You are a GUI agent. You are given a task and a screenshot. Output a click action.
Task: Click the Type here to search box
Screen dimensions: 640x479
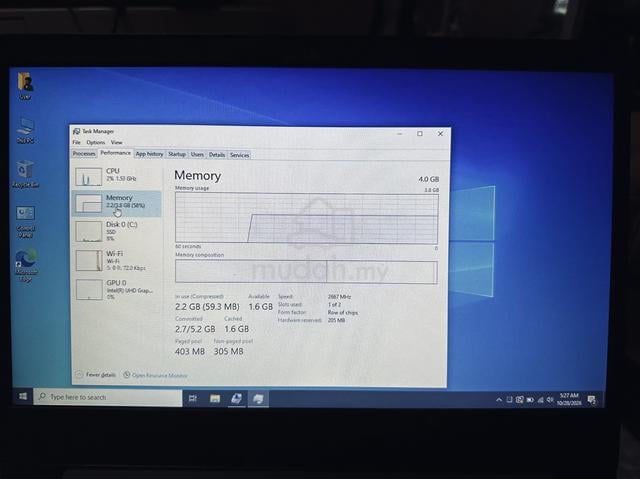[108, 397]
